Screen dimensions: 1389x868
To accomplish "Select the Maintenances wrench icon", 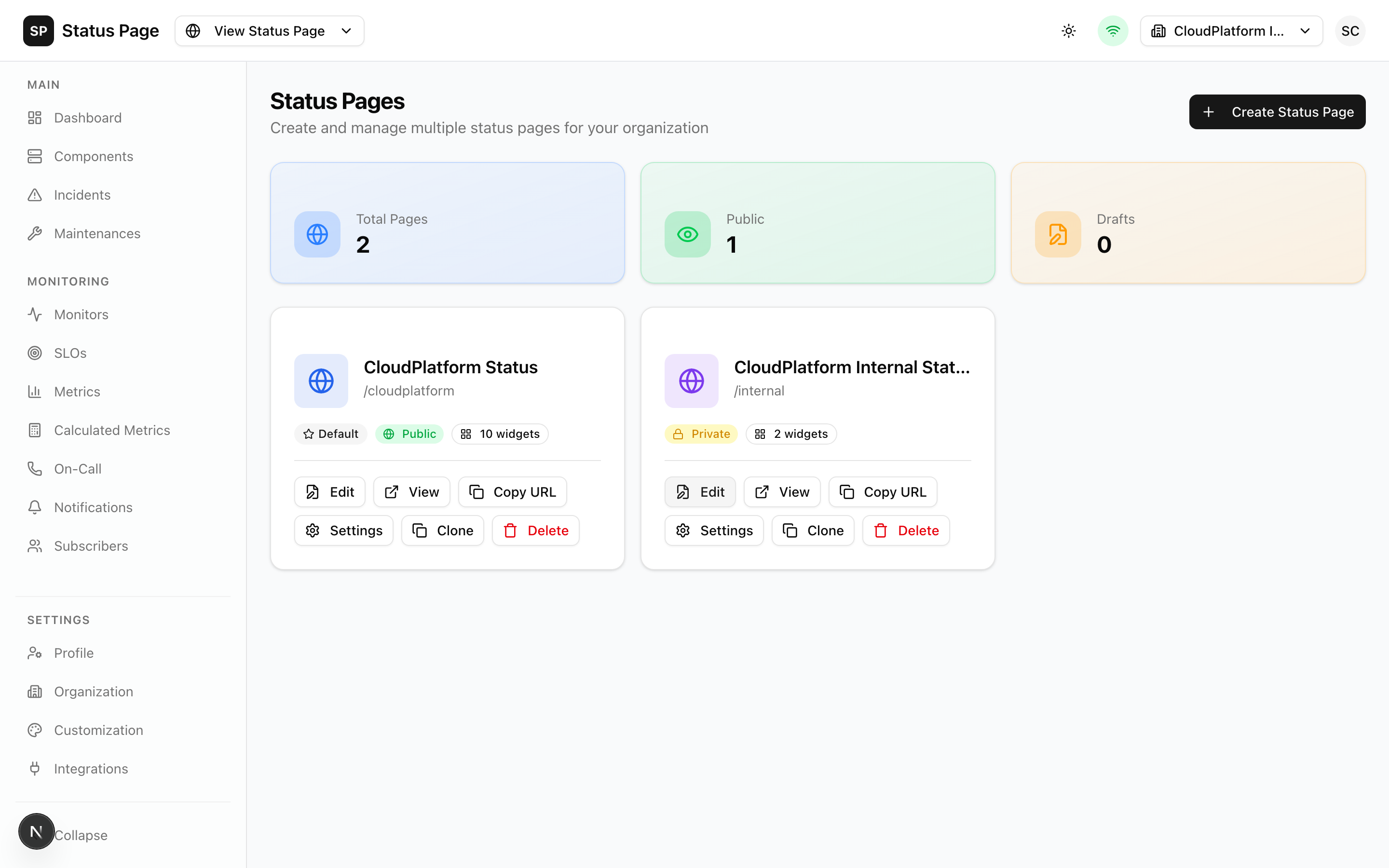I will (35, 233).
